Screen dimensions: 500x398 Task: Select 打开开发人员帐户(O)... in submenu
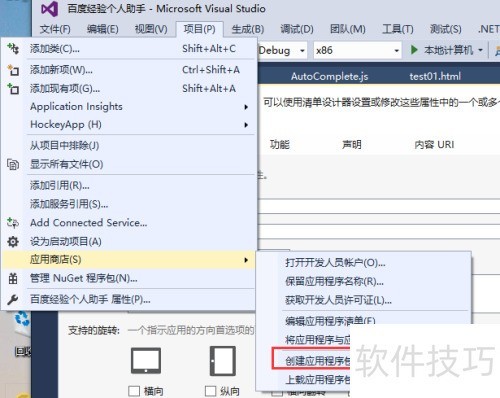363,263
